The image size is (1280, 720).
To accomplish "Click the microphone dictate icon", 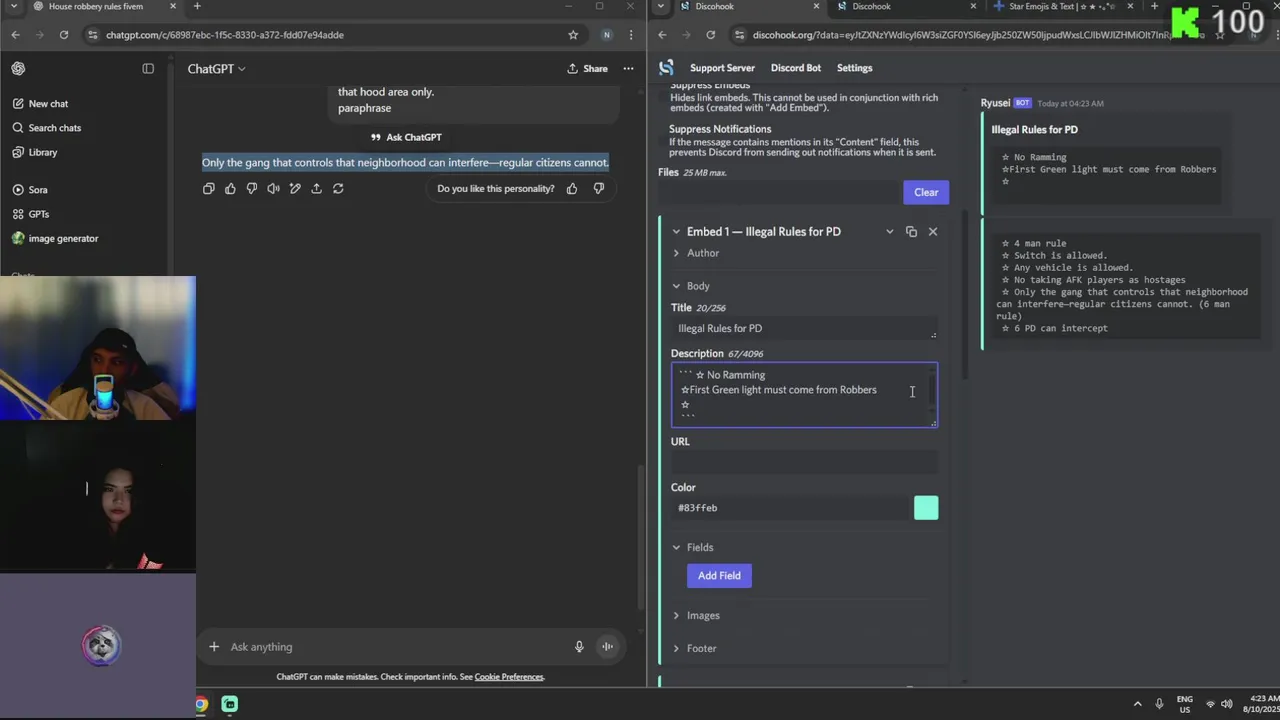I will click(579, 647).
